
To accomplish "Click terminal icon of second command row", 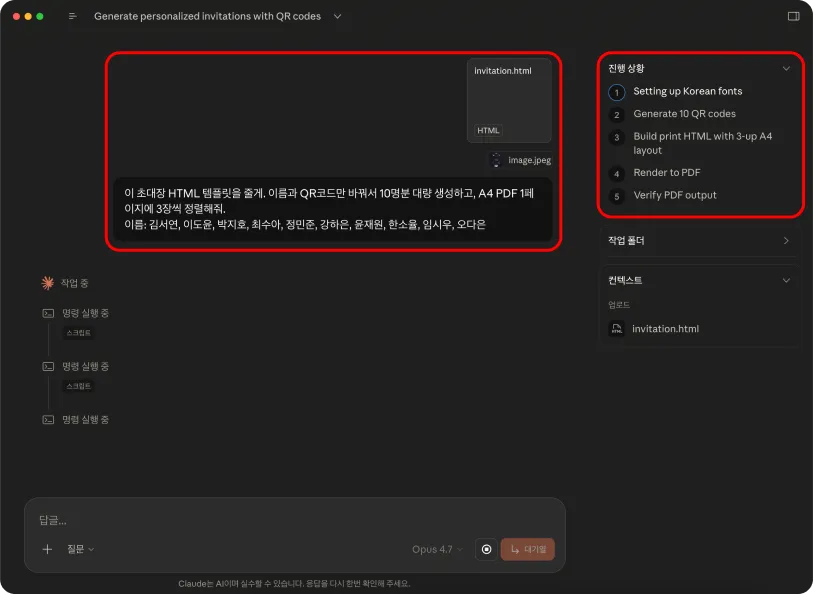I will (x=48, y=366).
